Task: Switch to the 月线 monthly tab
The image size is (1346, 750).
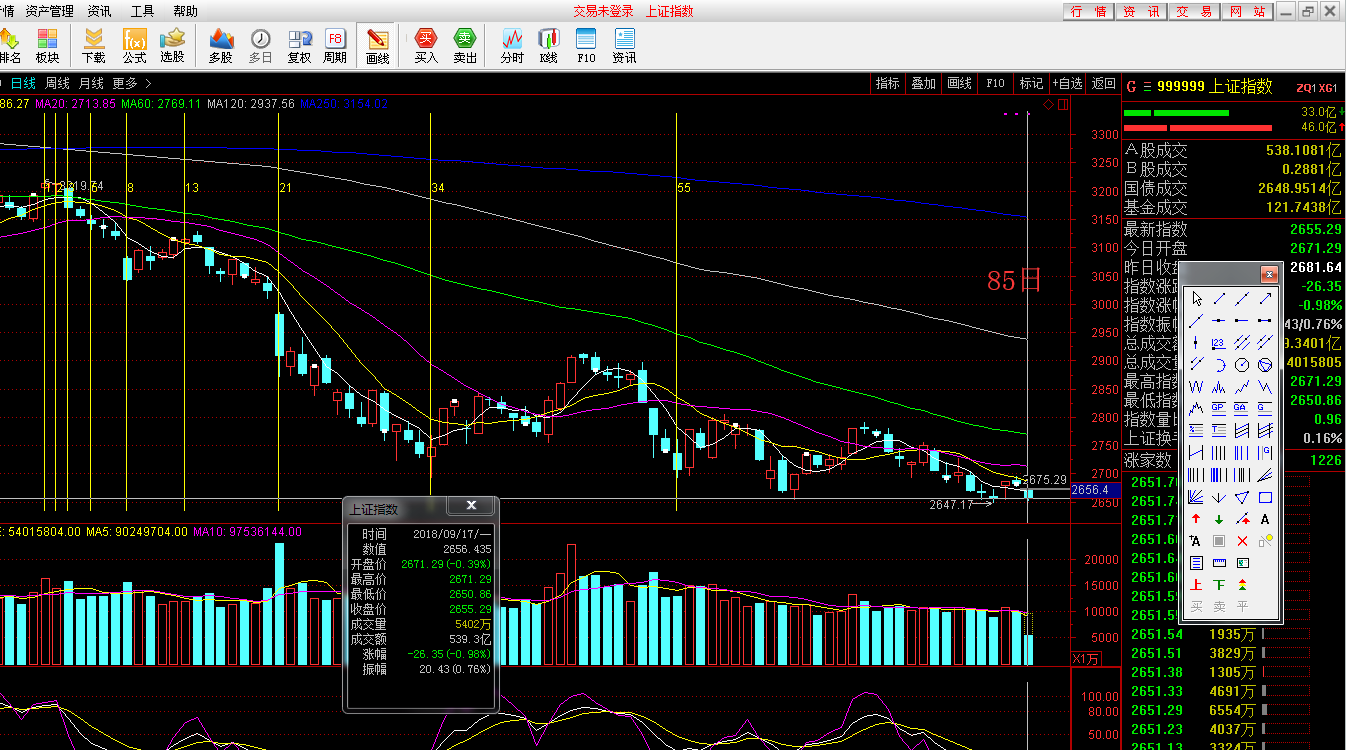Action: pyautogui.click(x=91, y=84)
